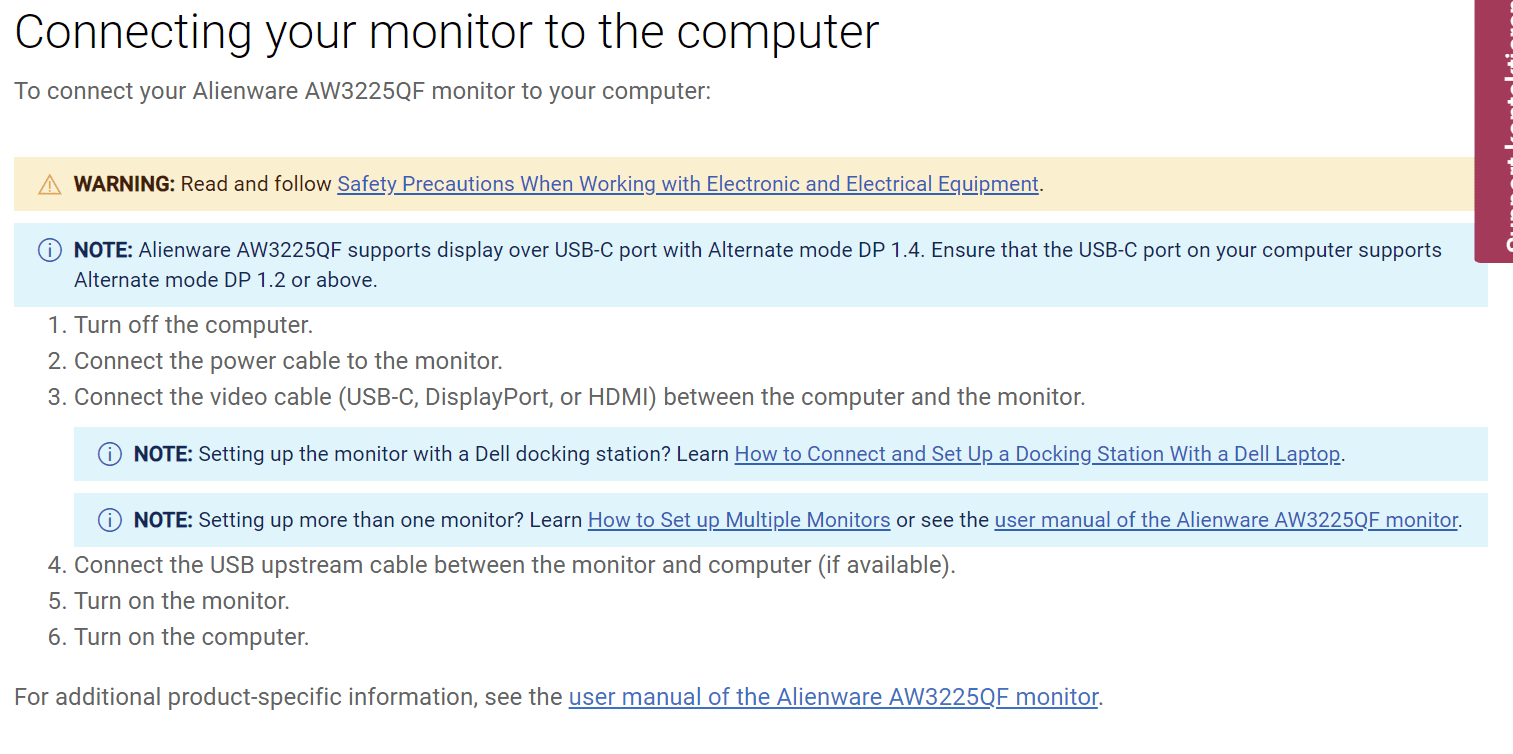
Task: Click the bold WARNING label text
Action: pyautogui.click(x=124, y=184)
